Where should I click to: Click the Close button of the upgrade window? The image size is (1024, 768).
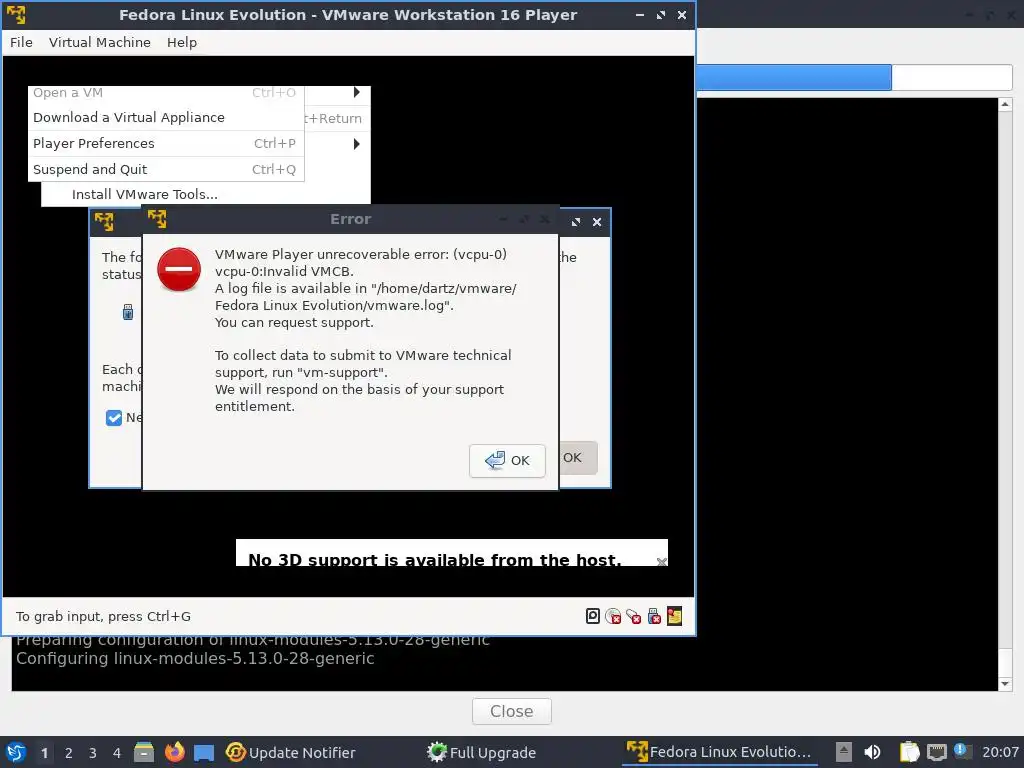(x=511, y=711)
